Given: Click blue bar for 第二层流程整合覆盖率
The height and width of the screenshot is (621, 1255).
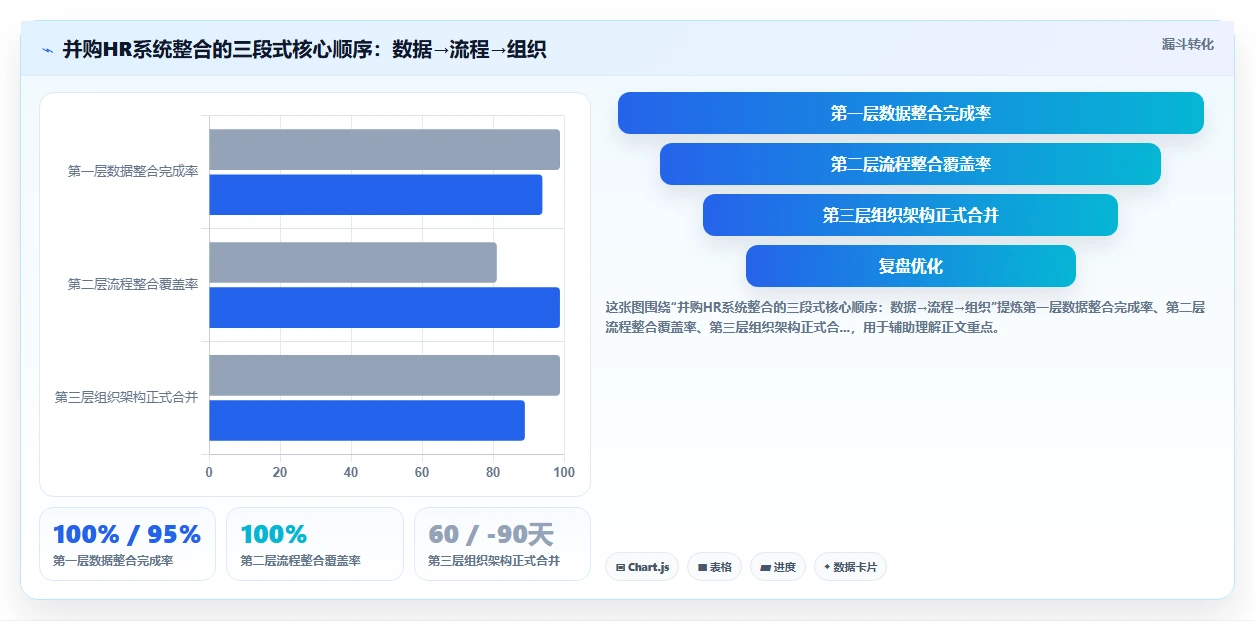Looking at the screenshot, I should point(384,307).
